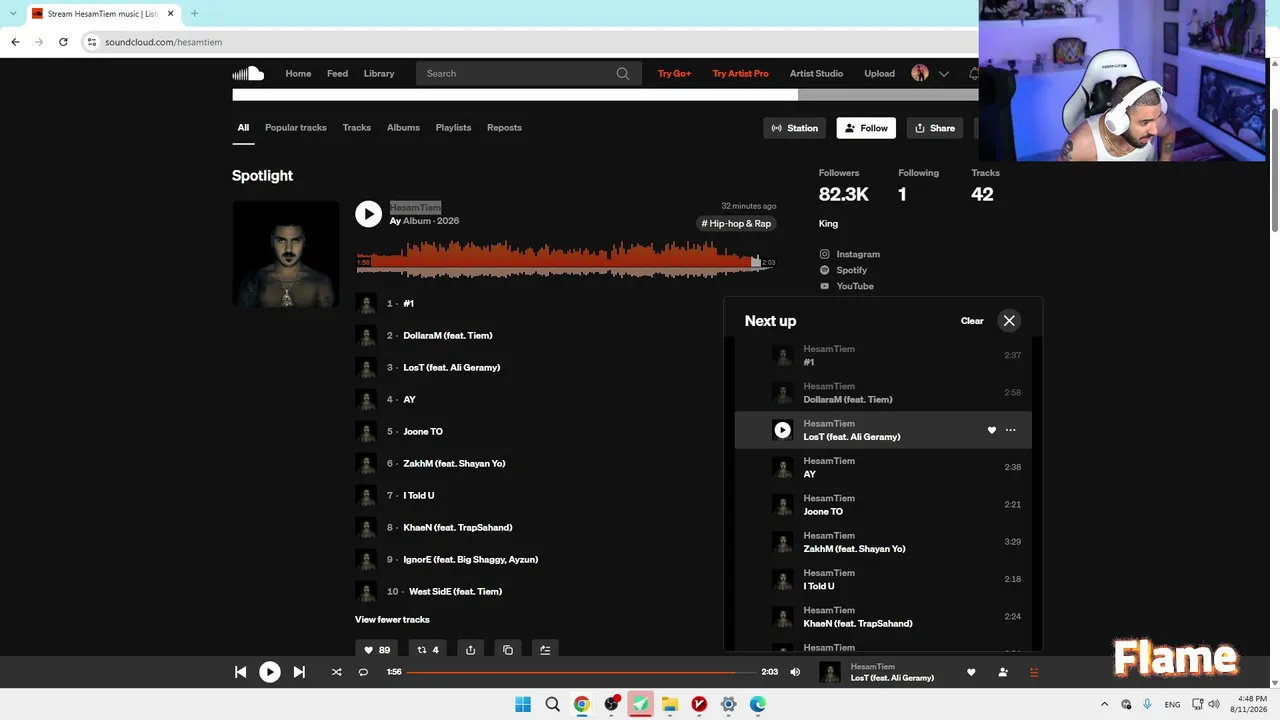Screen dimensions: 1280x720
Task: Switch to the Popular tracks tab
Action: pos(296,128)
